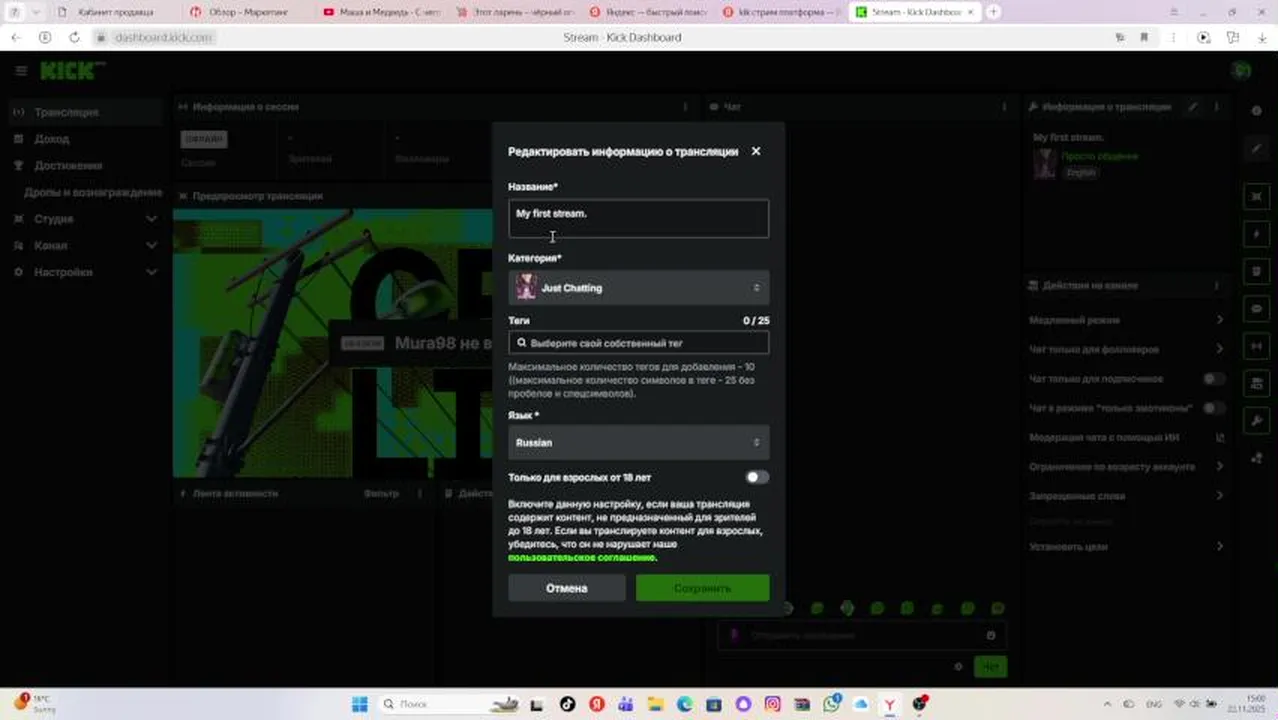Open Трансляция in the sidebar
Image resolution: width=1278 pixels, height=720 pixels.
[x=83, y=112]
